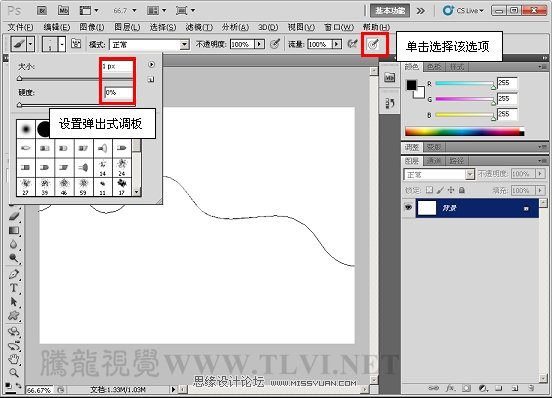Viewport: 552px width, 398px height.
Task: Click the hardness 0% field
Action: click(x=119, y=93)
